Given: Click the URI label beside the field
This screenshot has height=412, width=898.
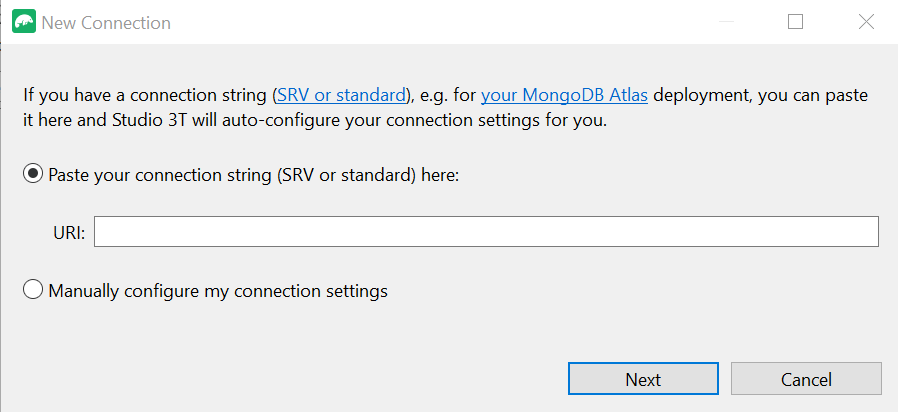Looking at the screenshot, I should coord(69,233).
